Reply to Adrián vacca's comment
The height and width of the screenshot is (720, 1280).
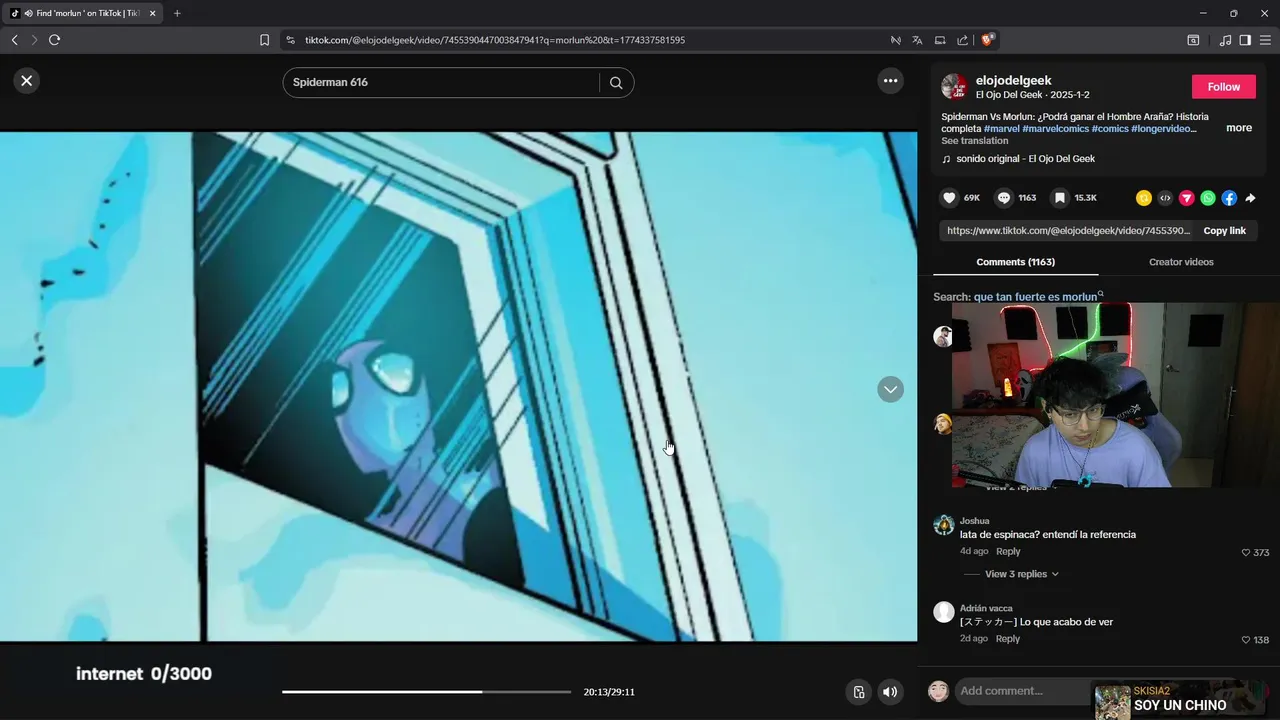tap(1008, 639)
